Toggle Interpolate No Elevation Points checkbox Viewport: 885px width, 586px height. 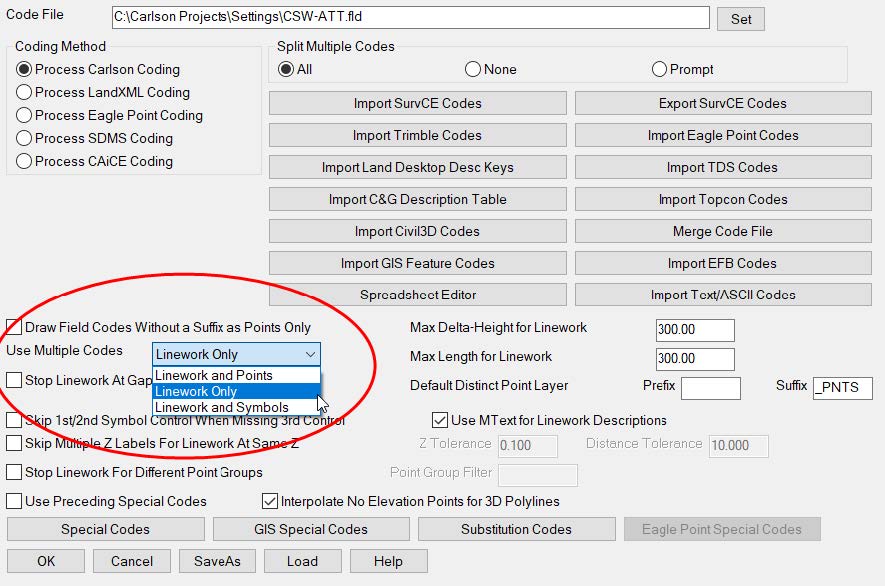click(270, 502)
